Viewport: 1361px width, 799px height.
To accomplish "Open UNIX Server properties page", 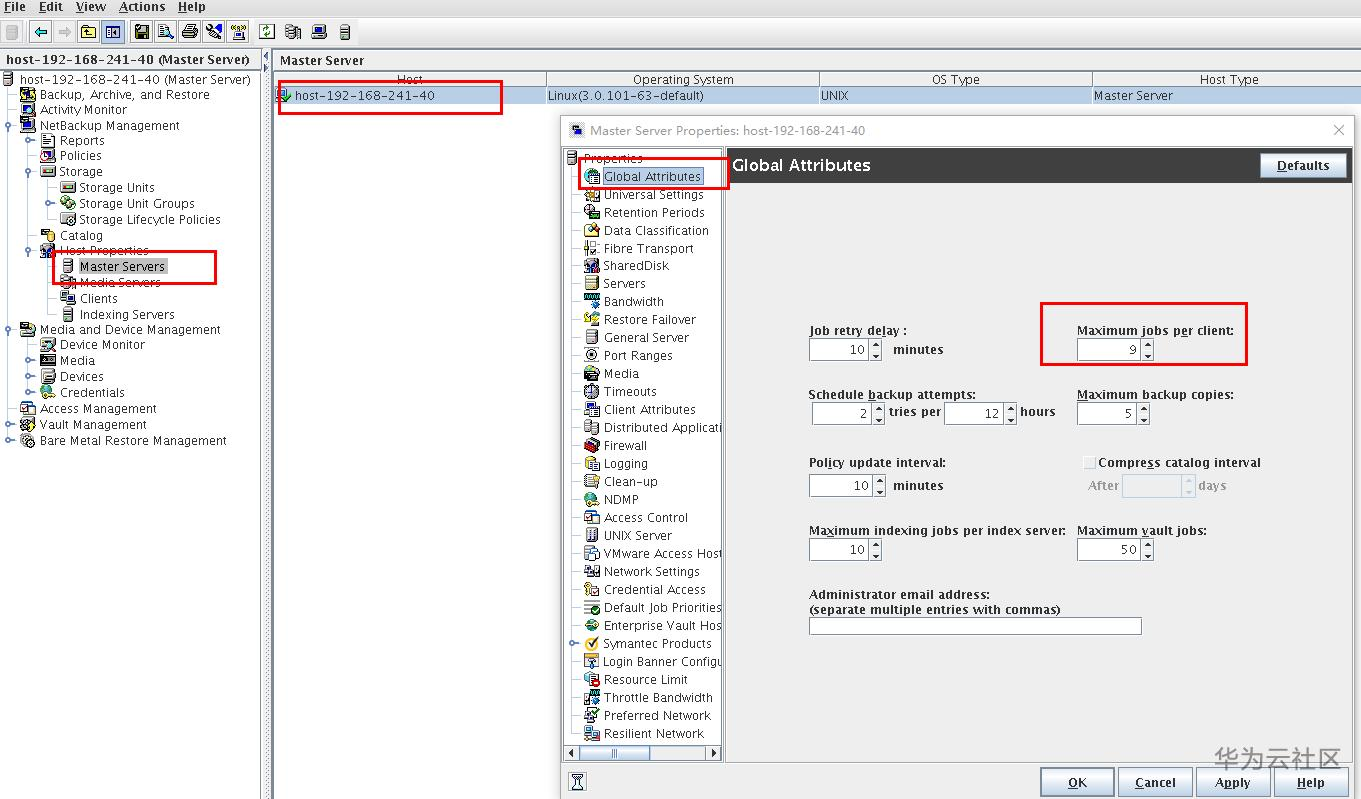I will pyautogui.click(x=637, y=536).
